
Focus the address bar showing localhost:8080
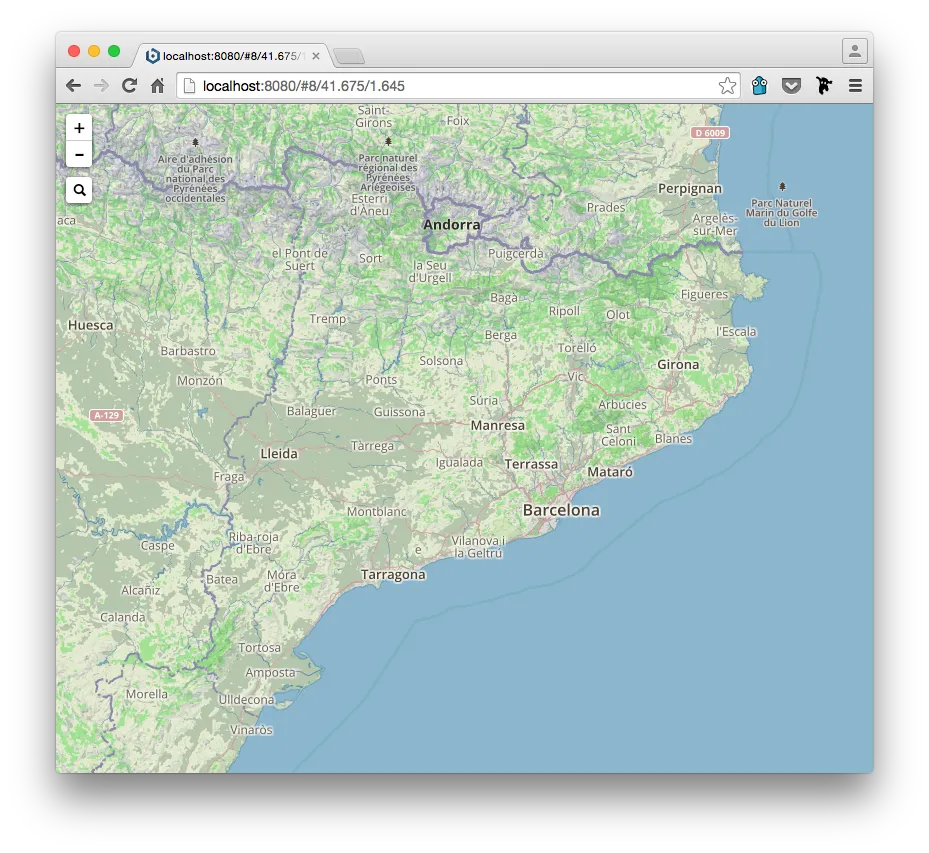click(458, 86)
